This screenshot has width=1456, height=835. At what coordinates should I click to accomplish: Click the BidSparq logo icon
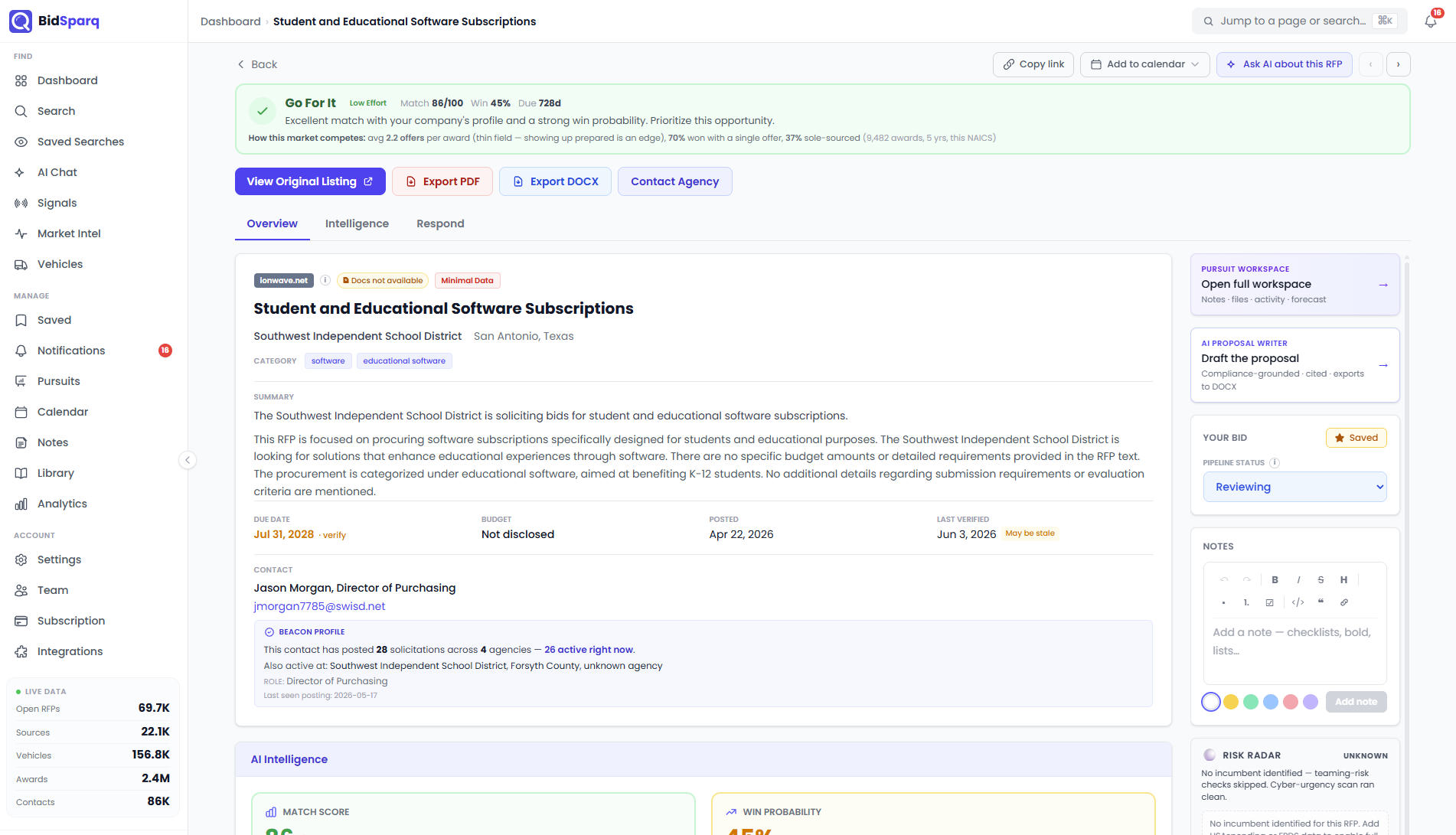pyautogui.click(x=21, y=21)
